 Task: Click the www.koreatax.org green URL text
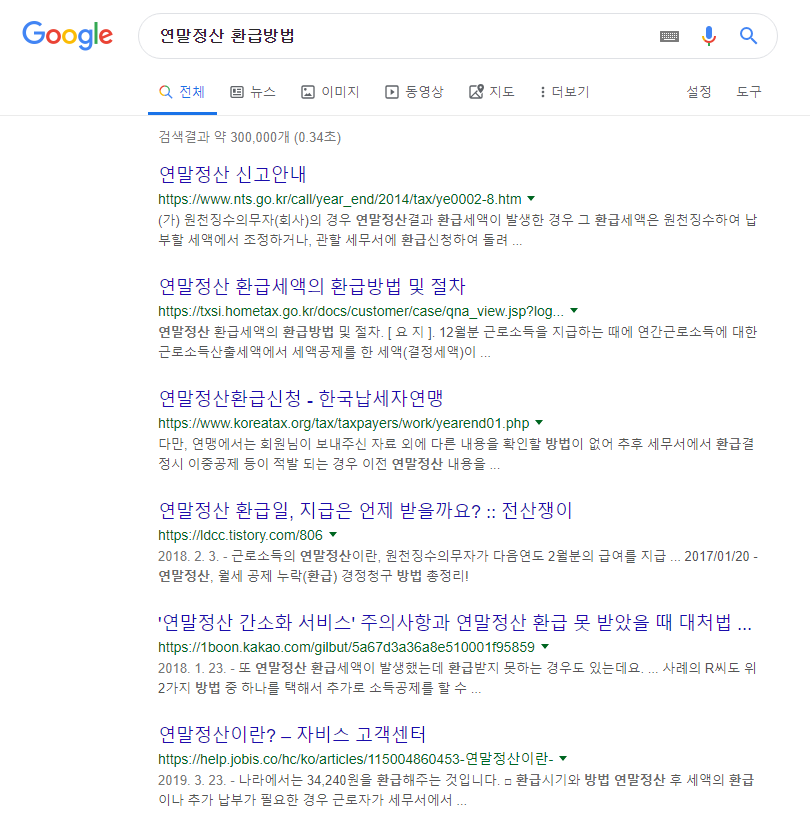click(343, 423)
